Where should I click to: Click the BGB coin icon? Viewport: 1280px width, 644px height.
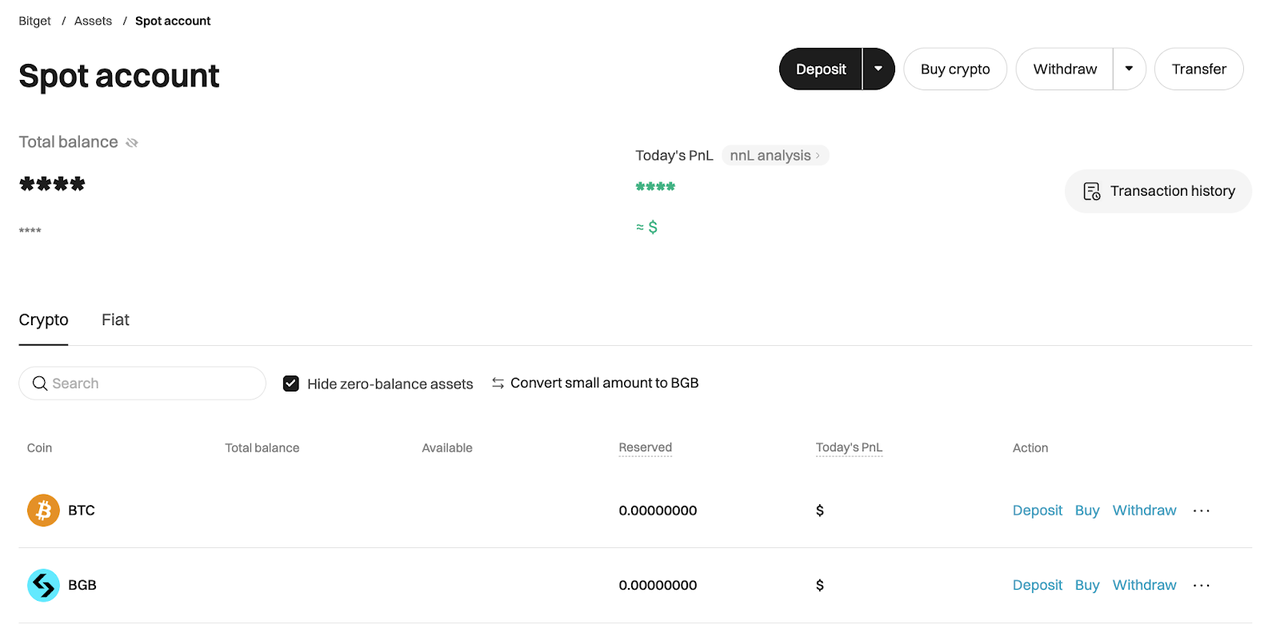pyautogui.click(x=43, y=585)
